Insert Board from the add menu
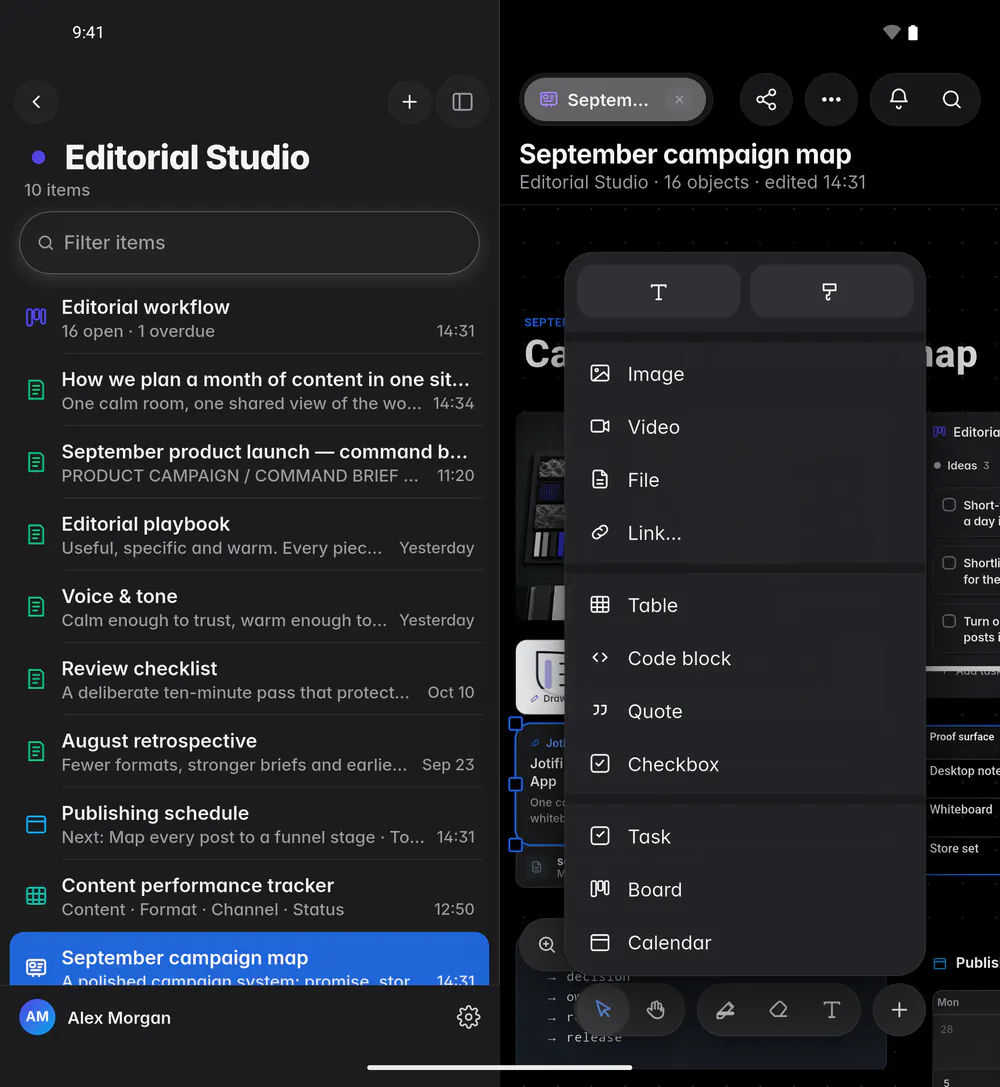This screenshot has height=1087, width=1000. [745, 889]
